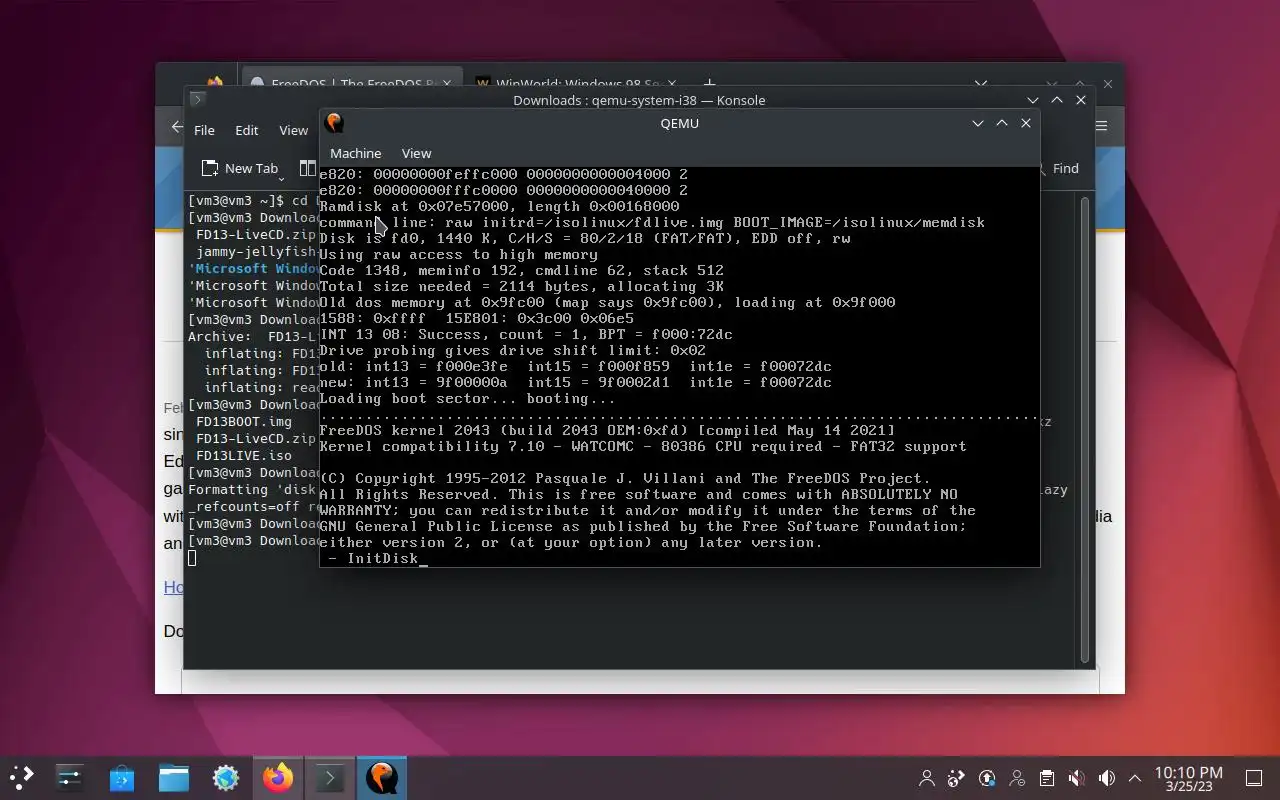1280x800 pixels.
Task: Click the partially hidden blue link in Firefox page
Action: click(173, 587)
